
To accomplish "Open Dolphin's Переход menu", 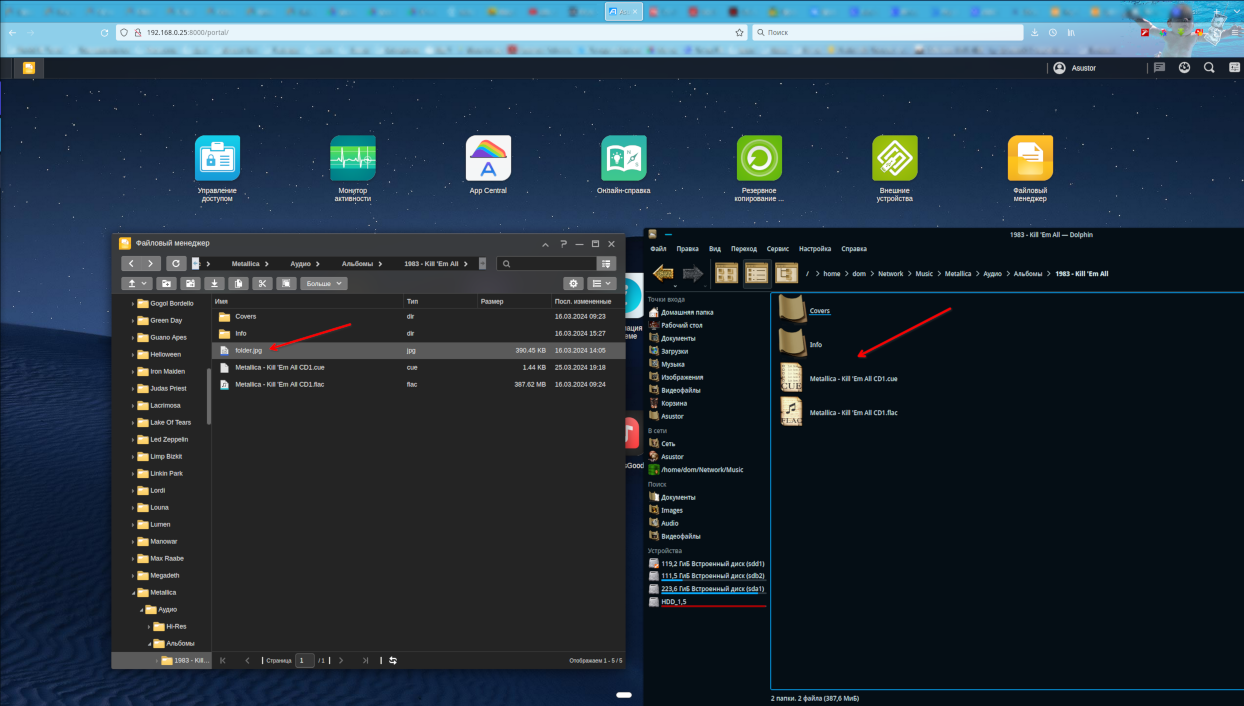I will click(743, 248).
